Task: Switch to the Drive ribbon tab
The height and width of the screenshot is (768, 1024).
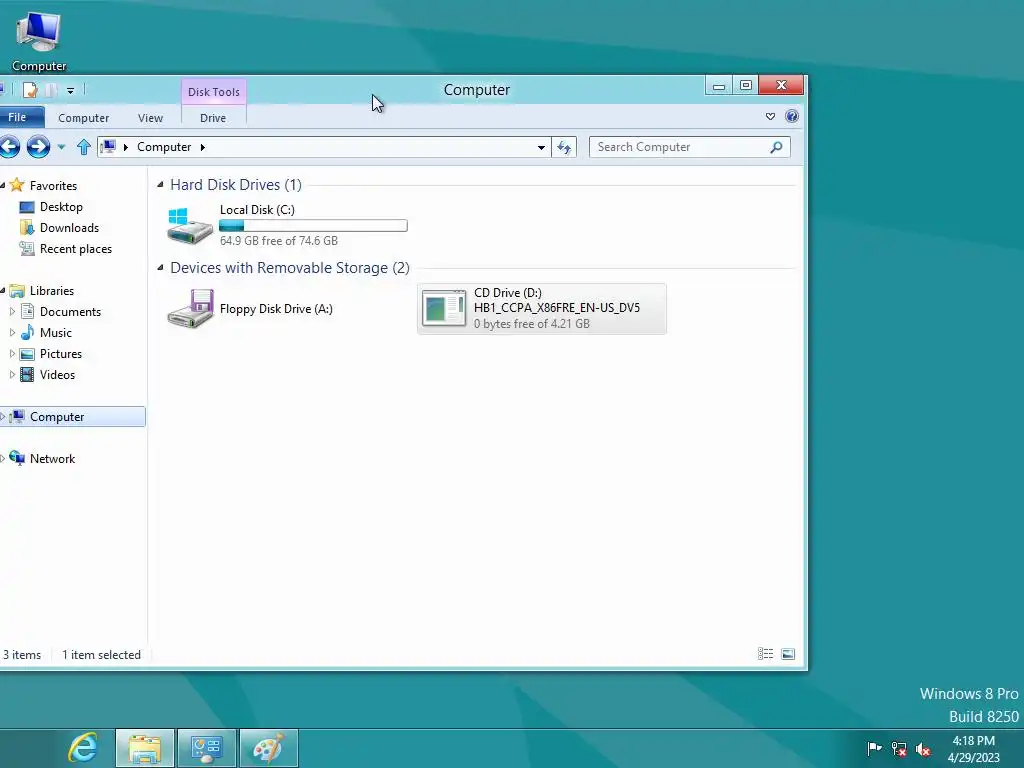Action: tap(213, 118)
